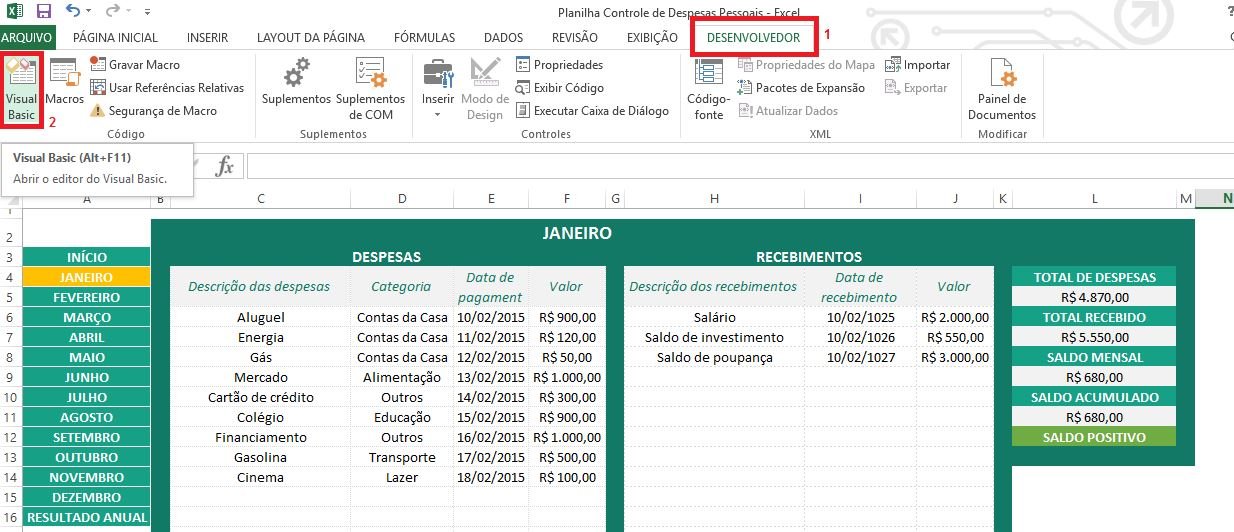
Task: Open Suplementos de COM
Action: click(x=370, y=88)
